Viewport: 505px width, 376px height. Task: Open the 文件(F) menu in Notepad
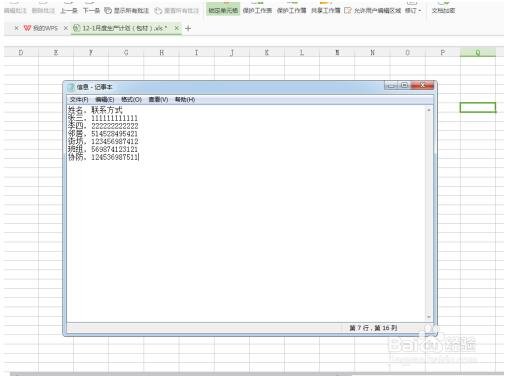click(x=79, y=99)
